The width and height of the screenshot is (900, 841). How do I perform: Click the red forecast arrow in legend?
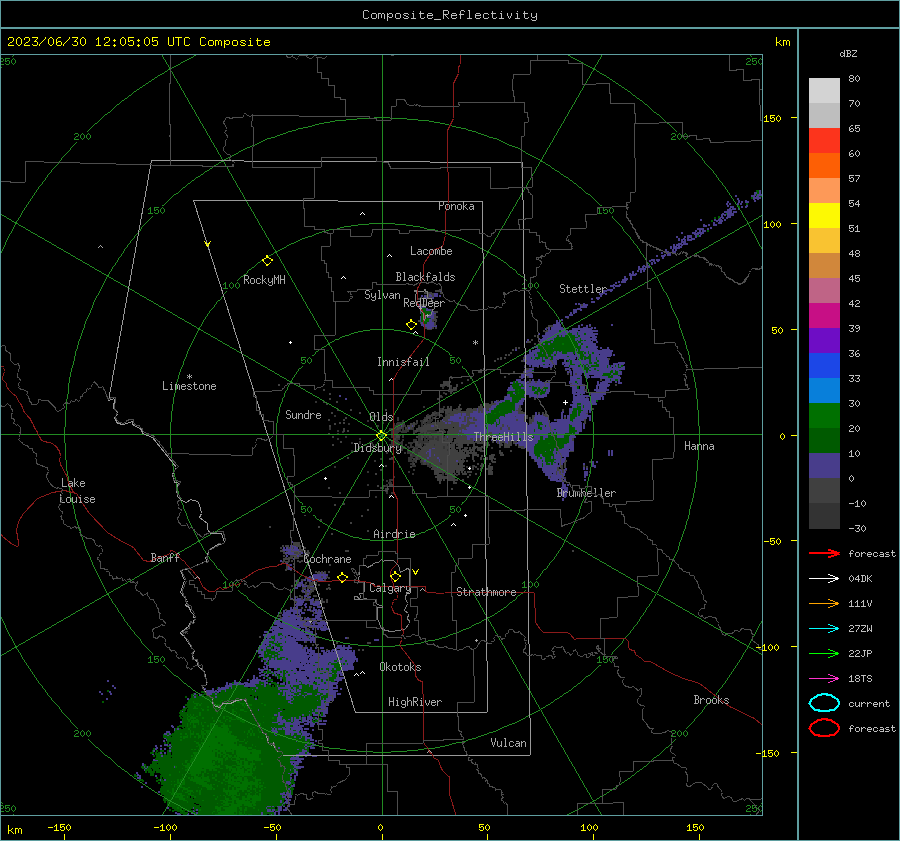(824, 553)
